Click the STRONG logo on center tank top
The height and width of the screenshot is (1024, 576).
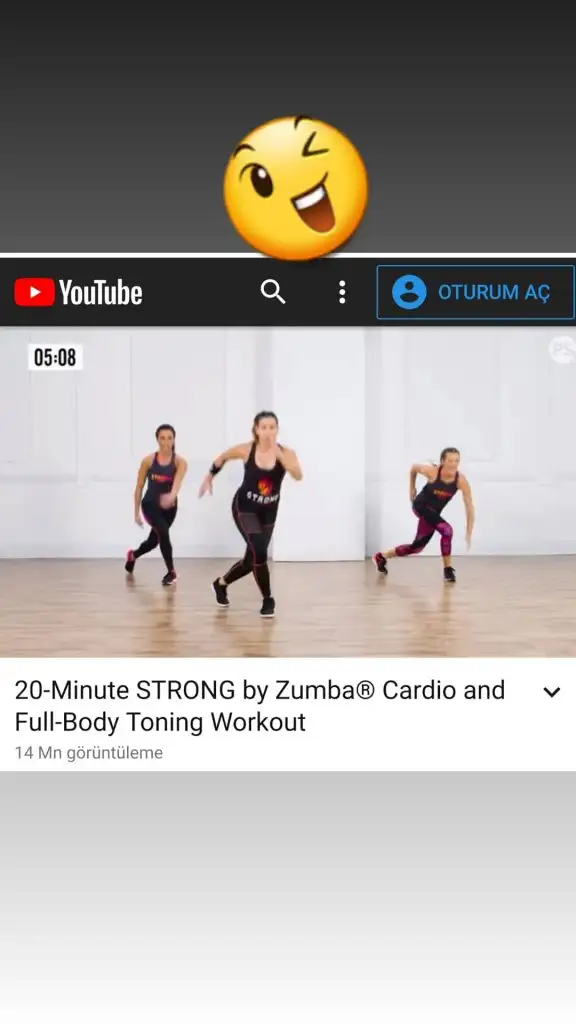pyautogui.click(x=263, y=491)
